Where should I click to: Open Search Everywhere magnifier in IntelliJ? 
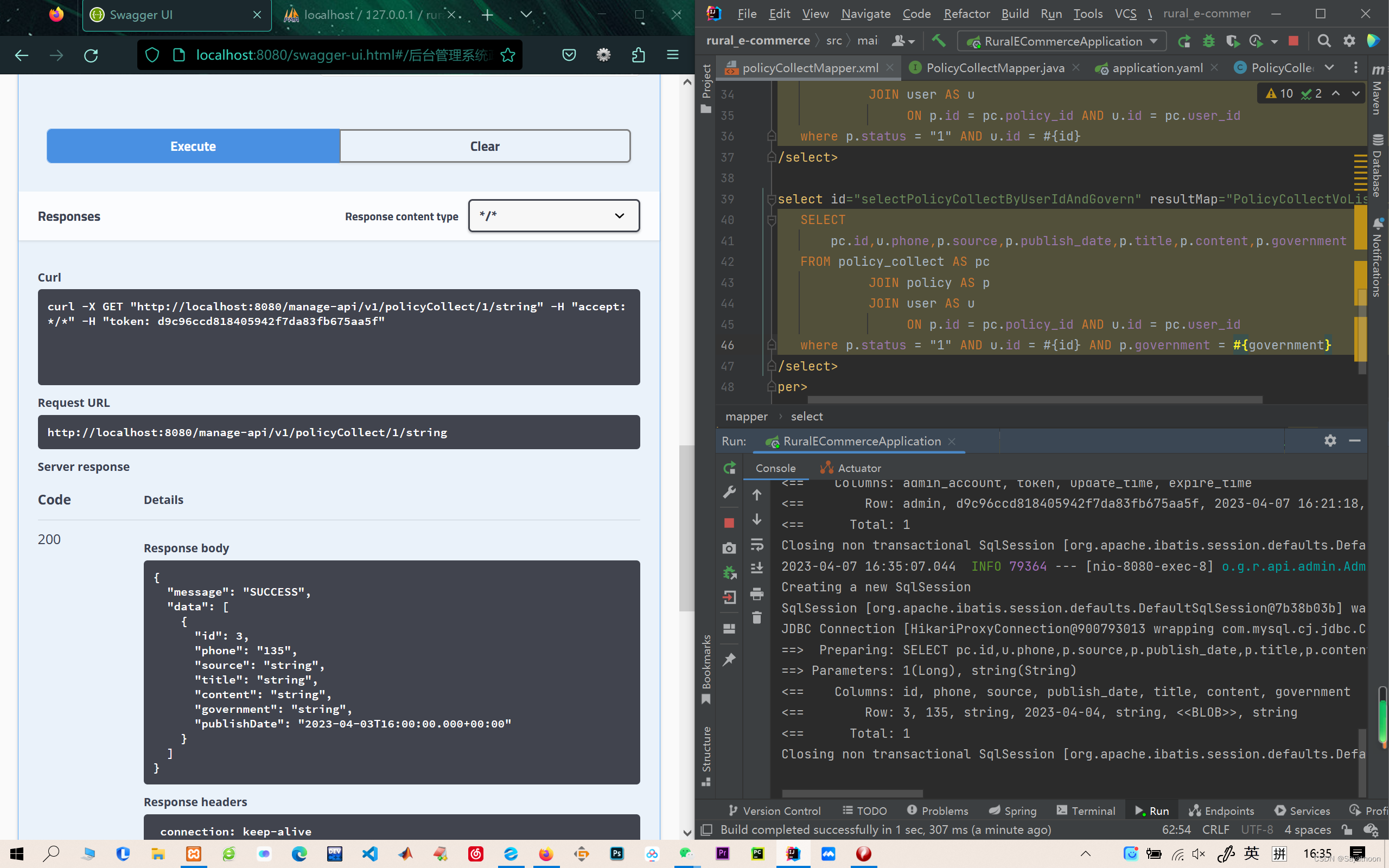pyautogui.click(x=1323, y=41)
